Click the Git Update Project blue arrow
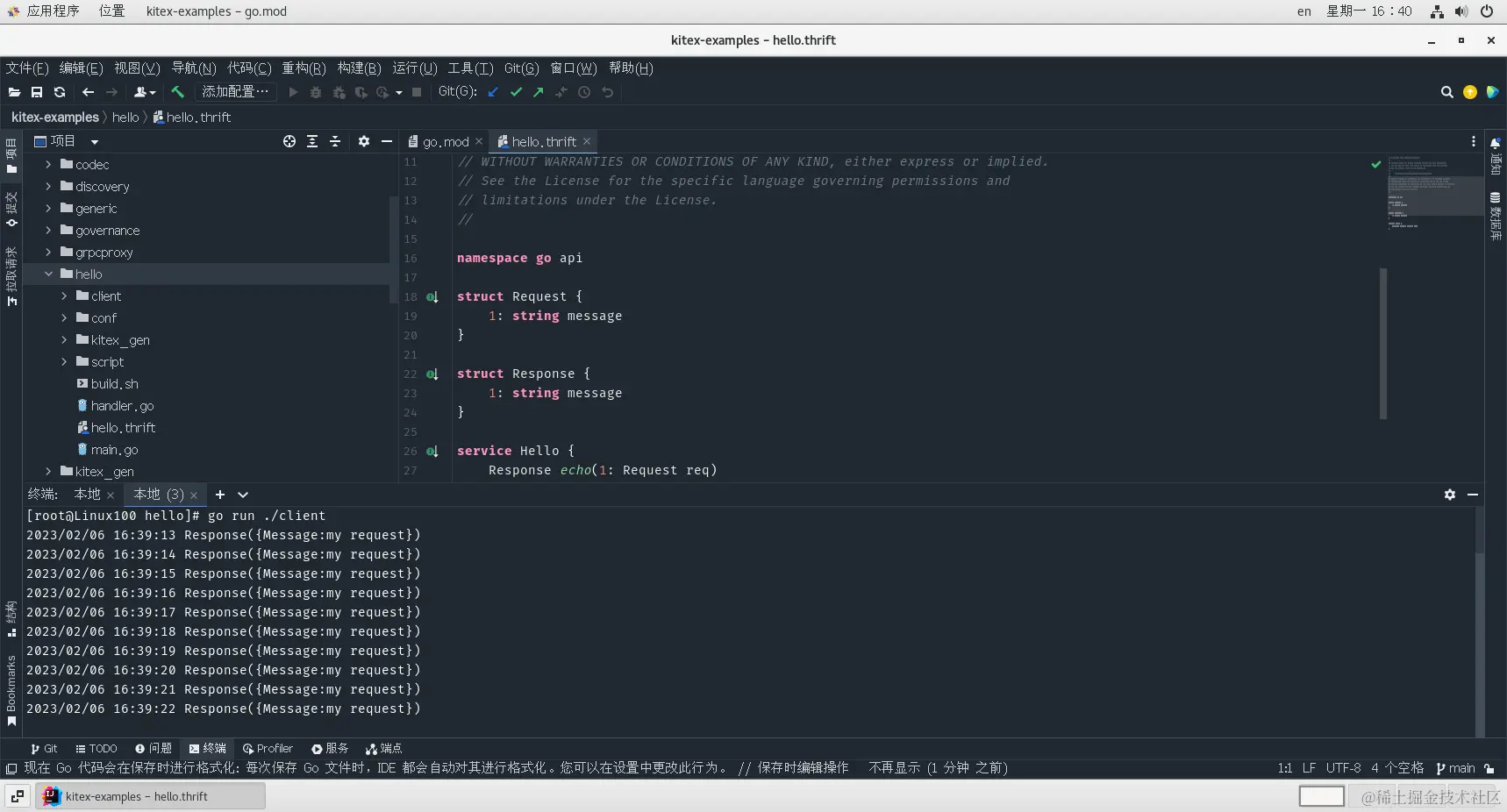The height and width of the screenshot is (812, 1507). click(493, 92)
